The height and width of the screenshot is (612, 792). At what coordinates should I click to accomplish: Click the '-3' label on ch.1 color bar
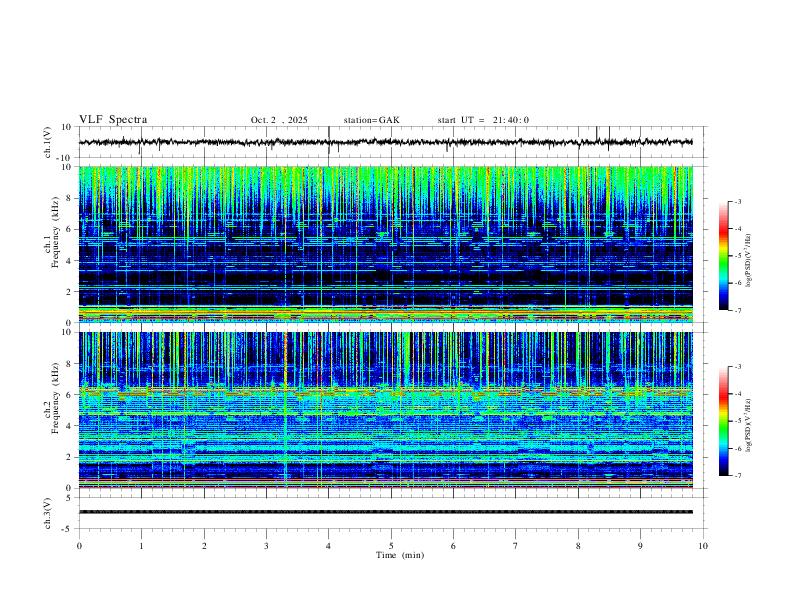(x=738, y=201)
